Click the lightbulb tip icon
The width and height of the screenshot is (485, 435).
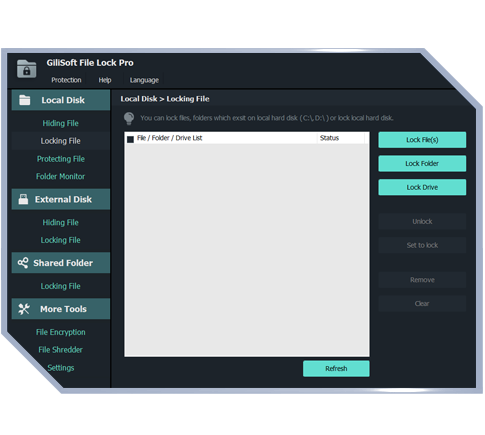click(x=129, y=118)
